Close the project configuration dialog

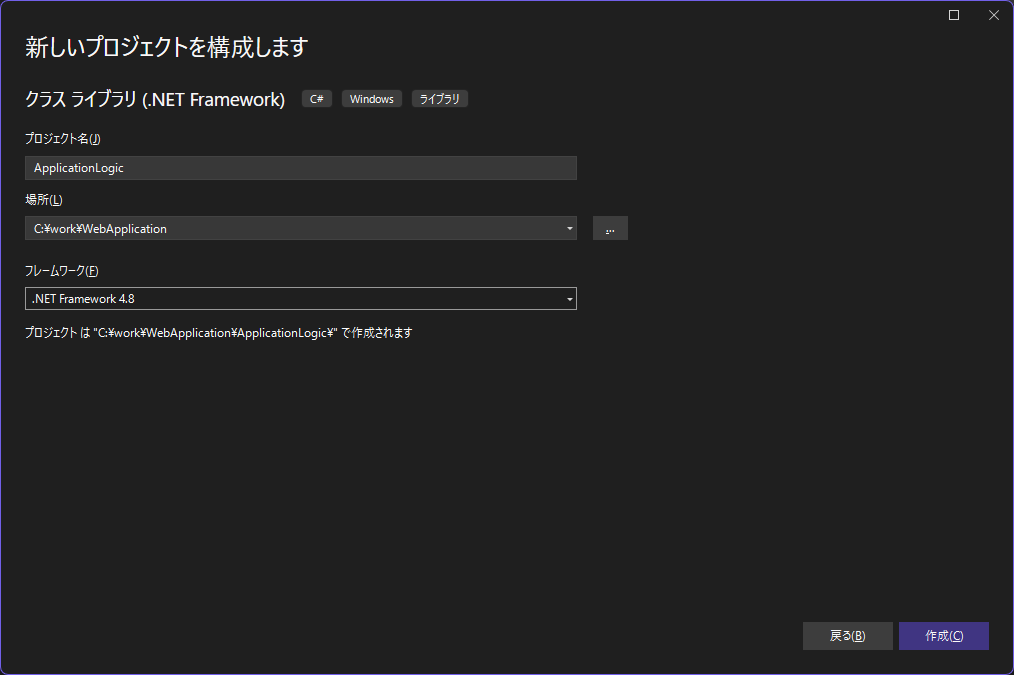[993, 15]
